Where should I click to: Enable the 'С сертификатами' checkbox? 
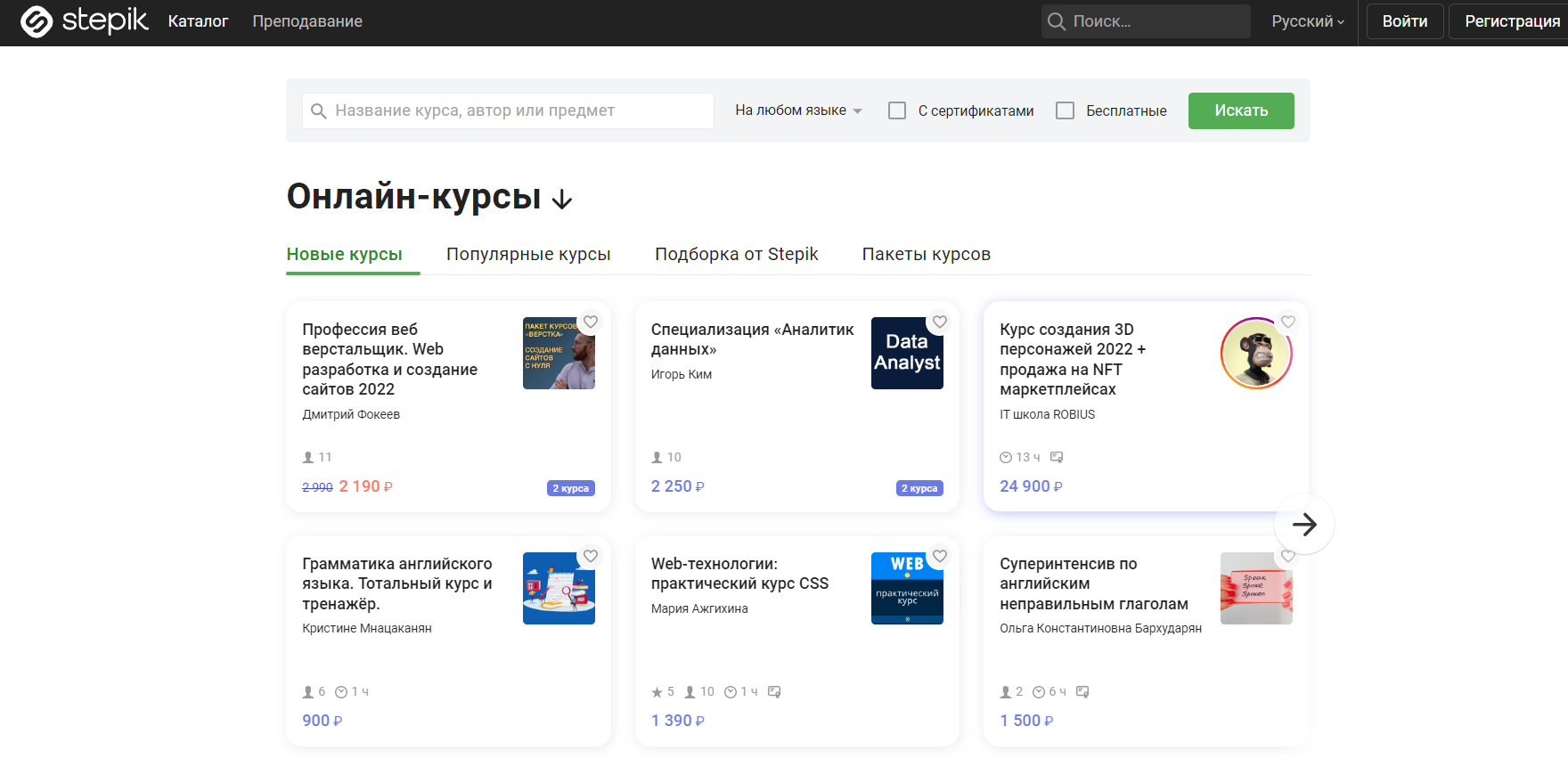click(897, 110)
